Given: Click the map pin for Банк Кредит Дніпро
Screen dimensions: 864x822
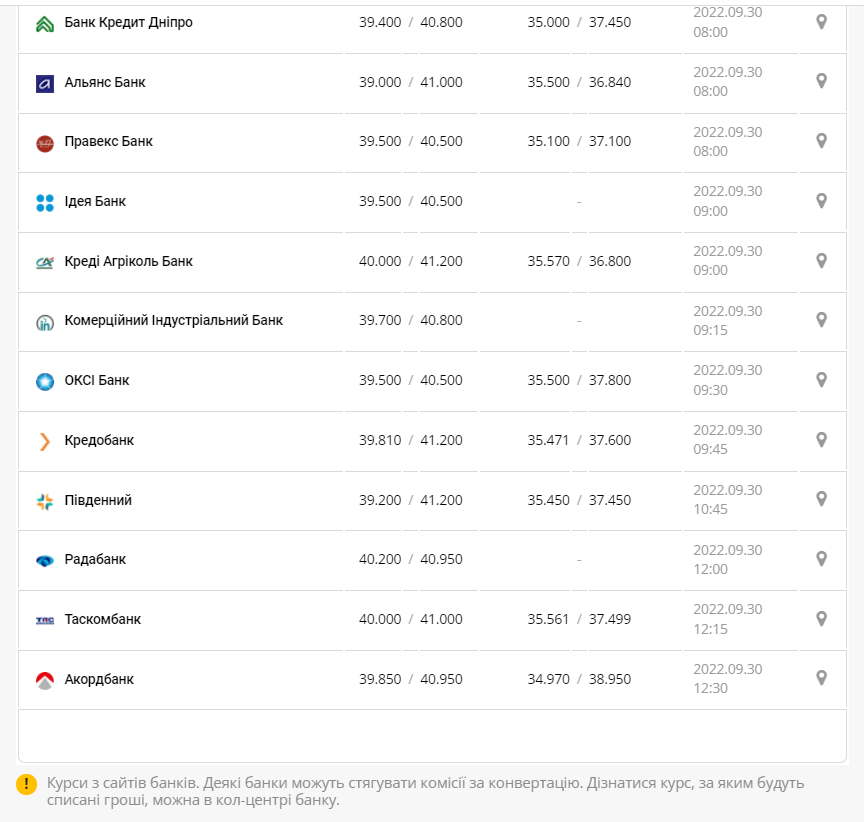Looking at the screenshot, I should coord(821,21).
